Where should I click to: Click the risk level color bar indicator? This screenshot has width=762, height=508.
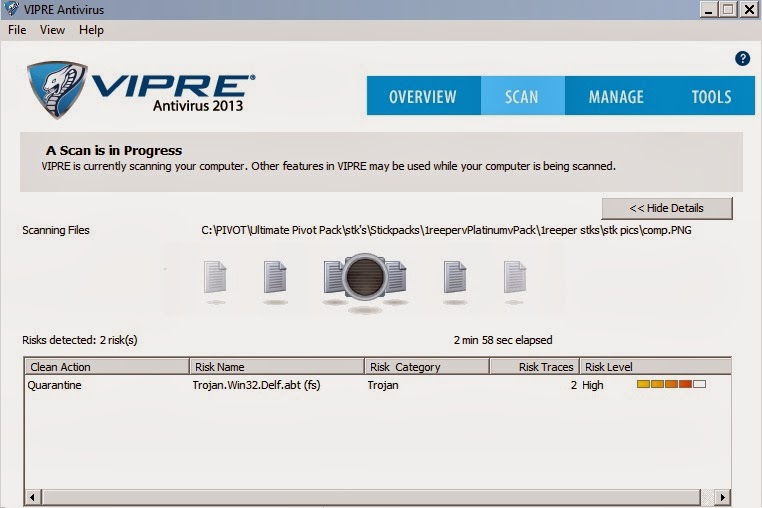pyautogui.click(x=671, y=384)
